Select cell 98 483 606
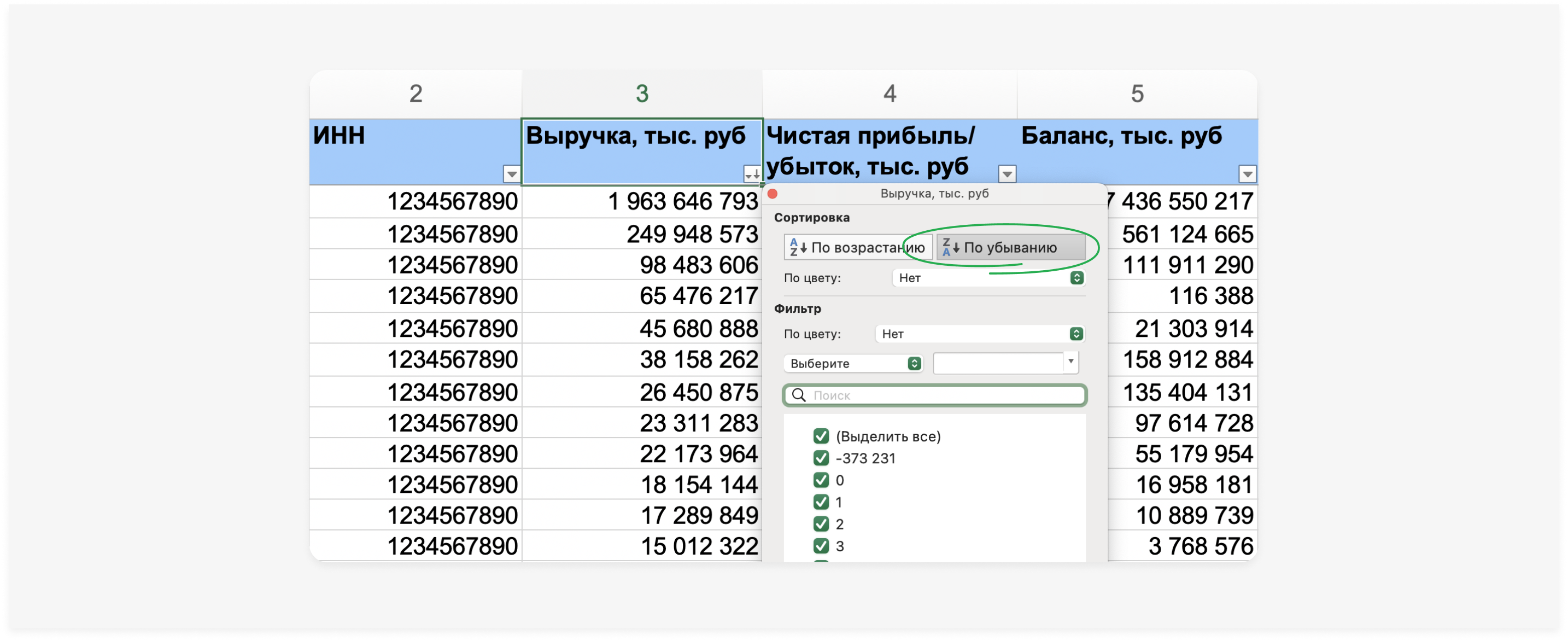 pyautogui.click(x=642, y=265)
